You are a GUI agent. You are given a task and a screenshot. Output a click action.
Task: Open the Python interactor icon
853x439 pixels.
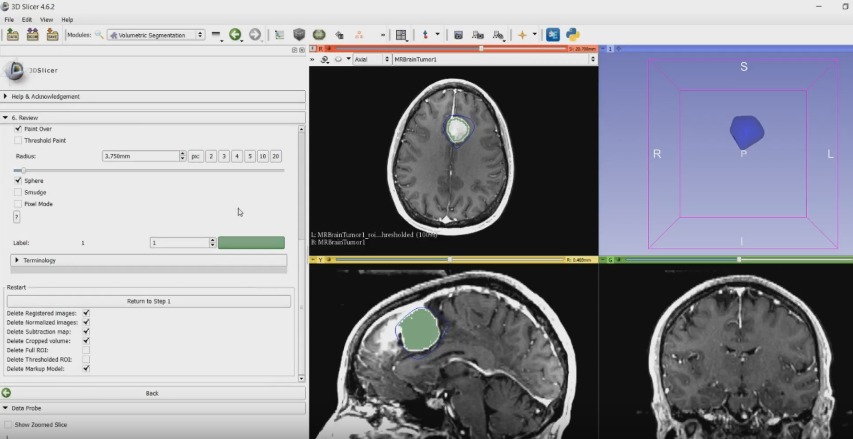(x=573, y=35)
